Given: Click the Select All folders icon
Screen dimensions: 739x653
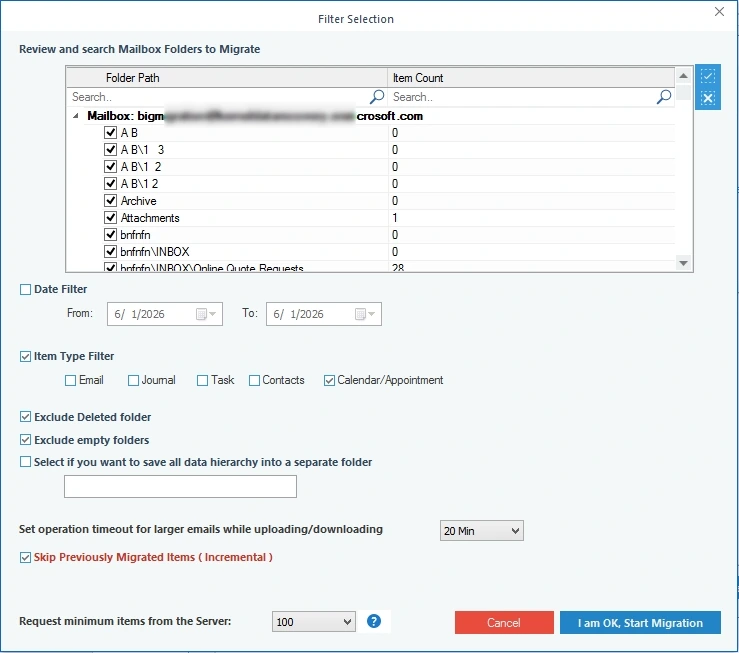Looking at the screenshot, I should (707, 76).
